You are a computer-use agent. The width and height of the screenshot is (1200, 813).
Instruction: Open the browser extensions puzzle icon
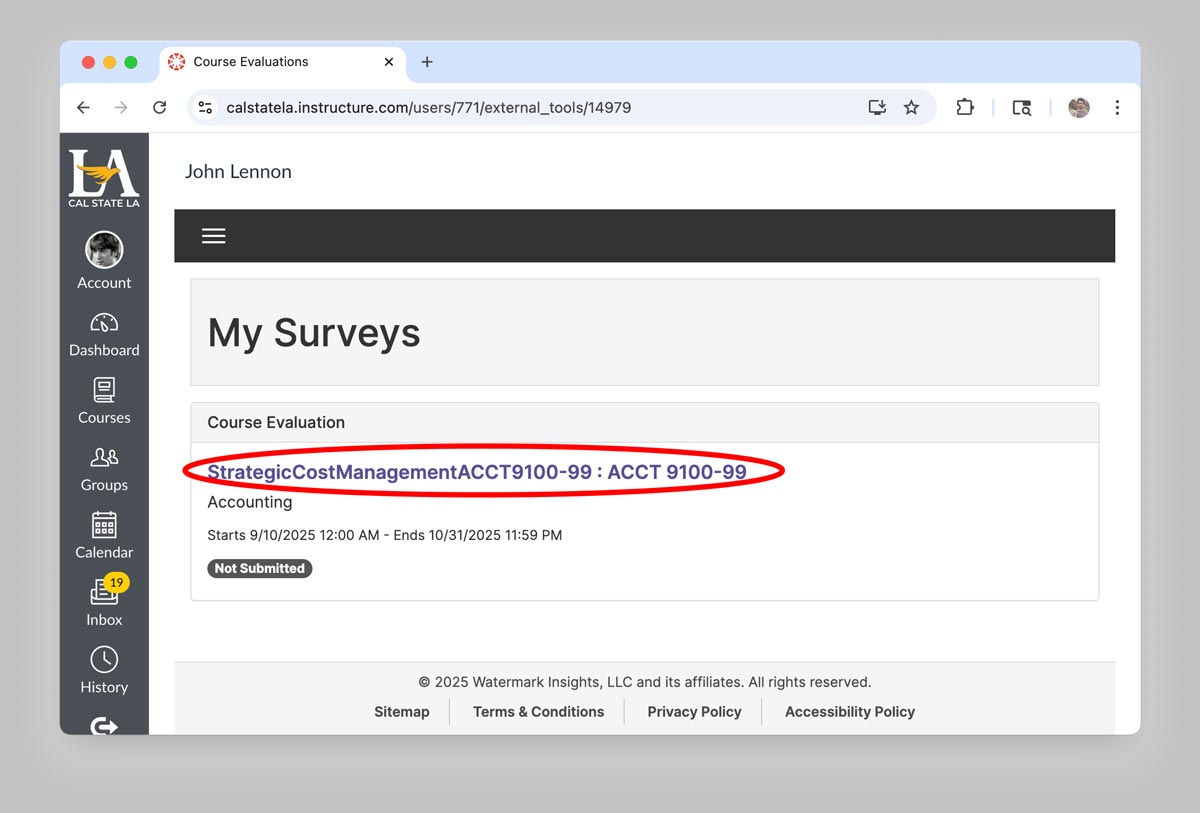tap(964, 107)
